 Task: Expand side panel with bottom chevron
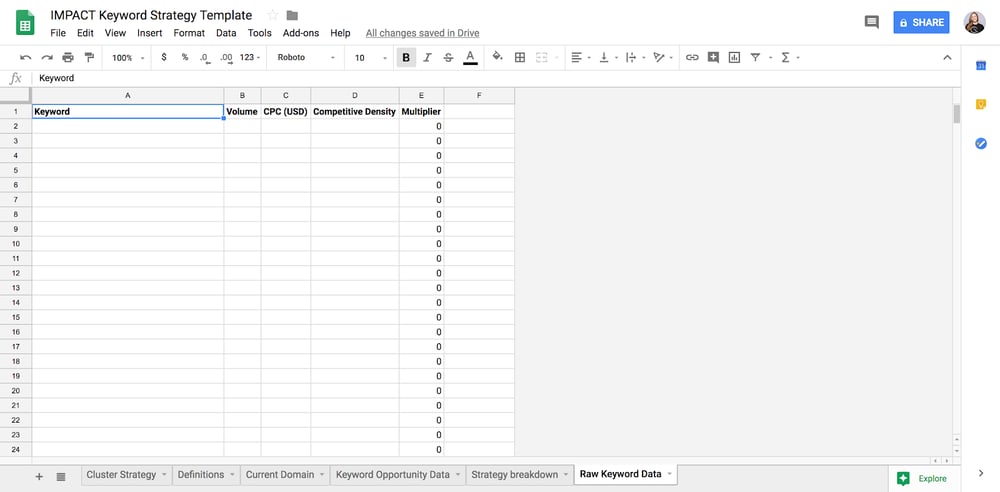coord(981,473)
